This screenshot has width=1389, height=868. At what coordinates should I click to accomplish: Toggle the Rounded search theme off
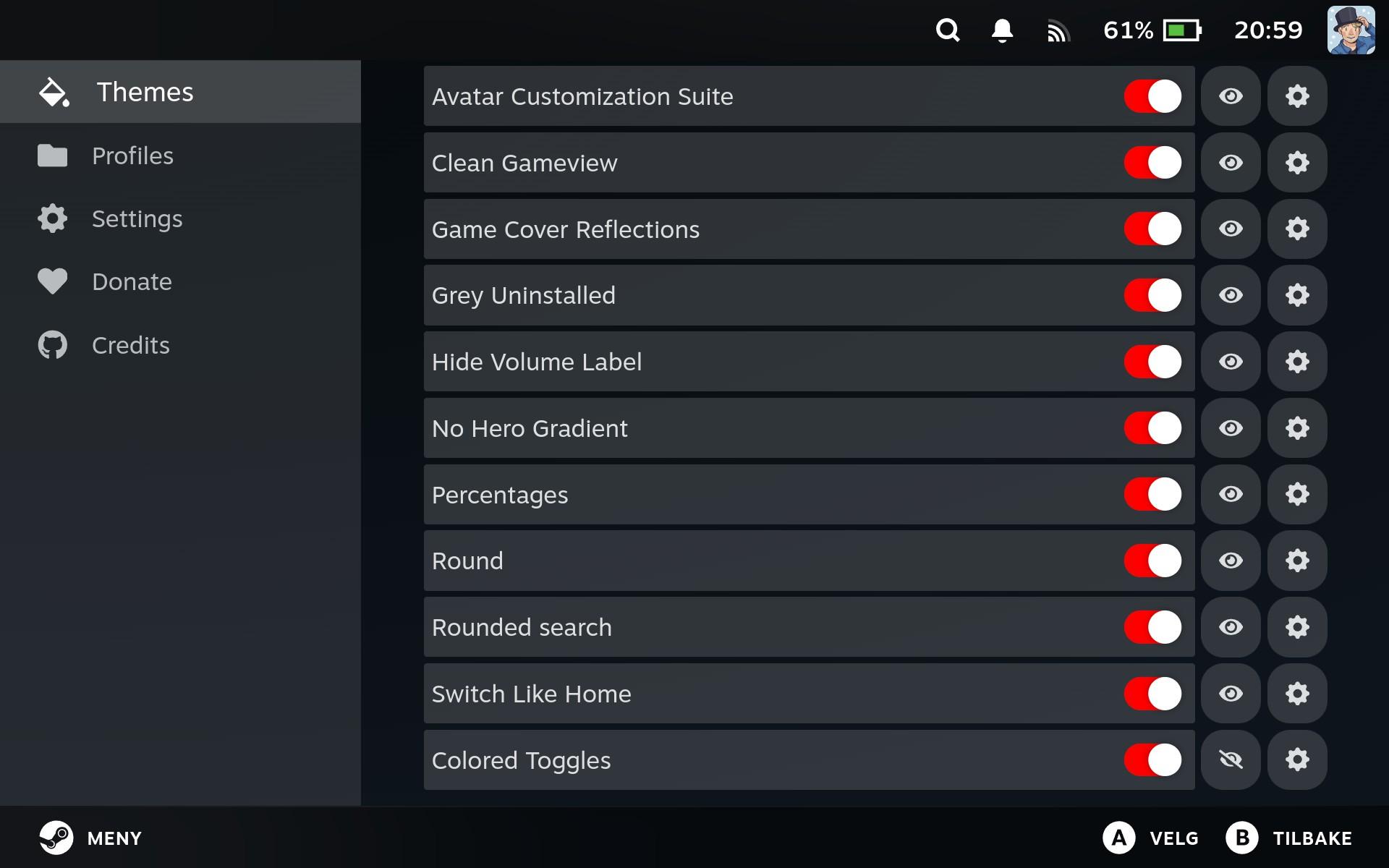[1152, 627]
